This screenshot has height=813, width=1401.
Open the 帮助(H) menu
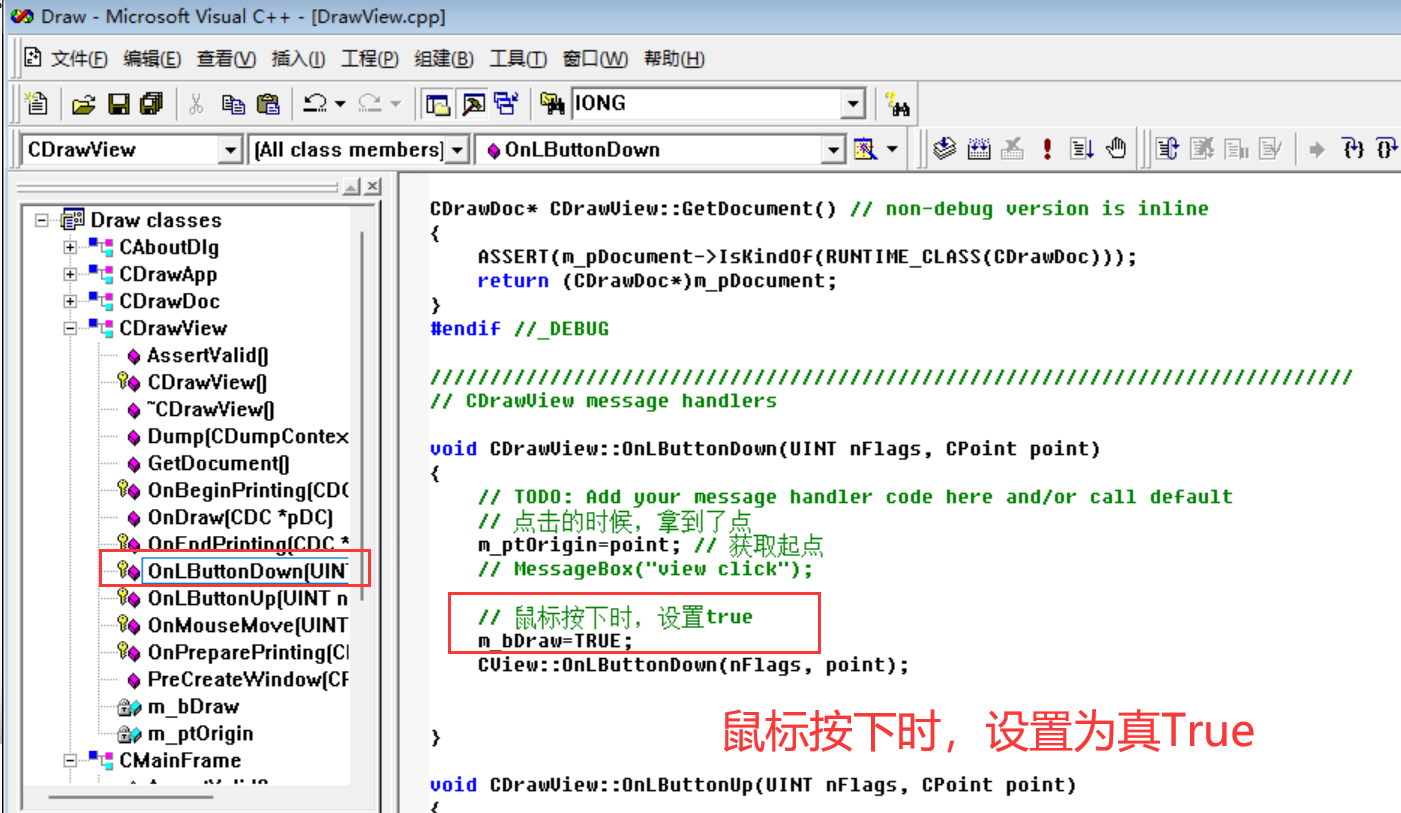click(x=674, y=59)
